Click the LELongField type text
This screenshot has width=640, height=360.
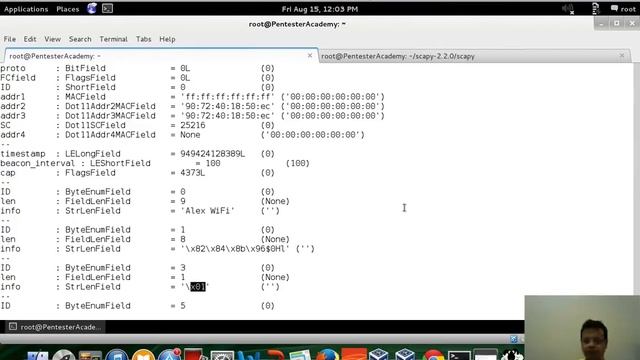[93, 154]
